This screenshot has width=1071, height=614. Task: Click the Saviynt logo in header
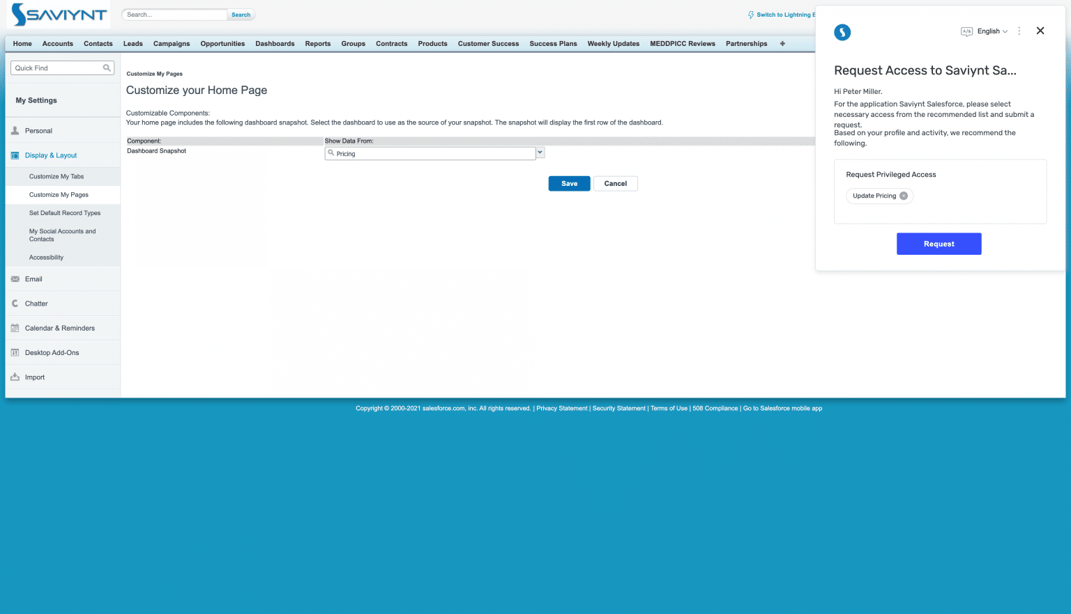[59, 15]
